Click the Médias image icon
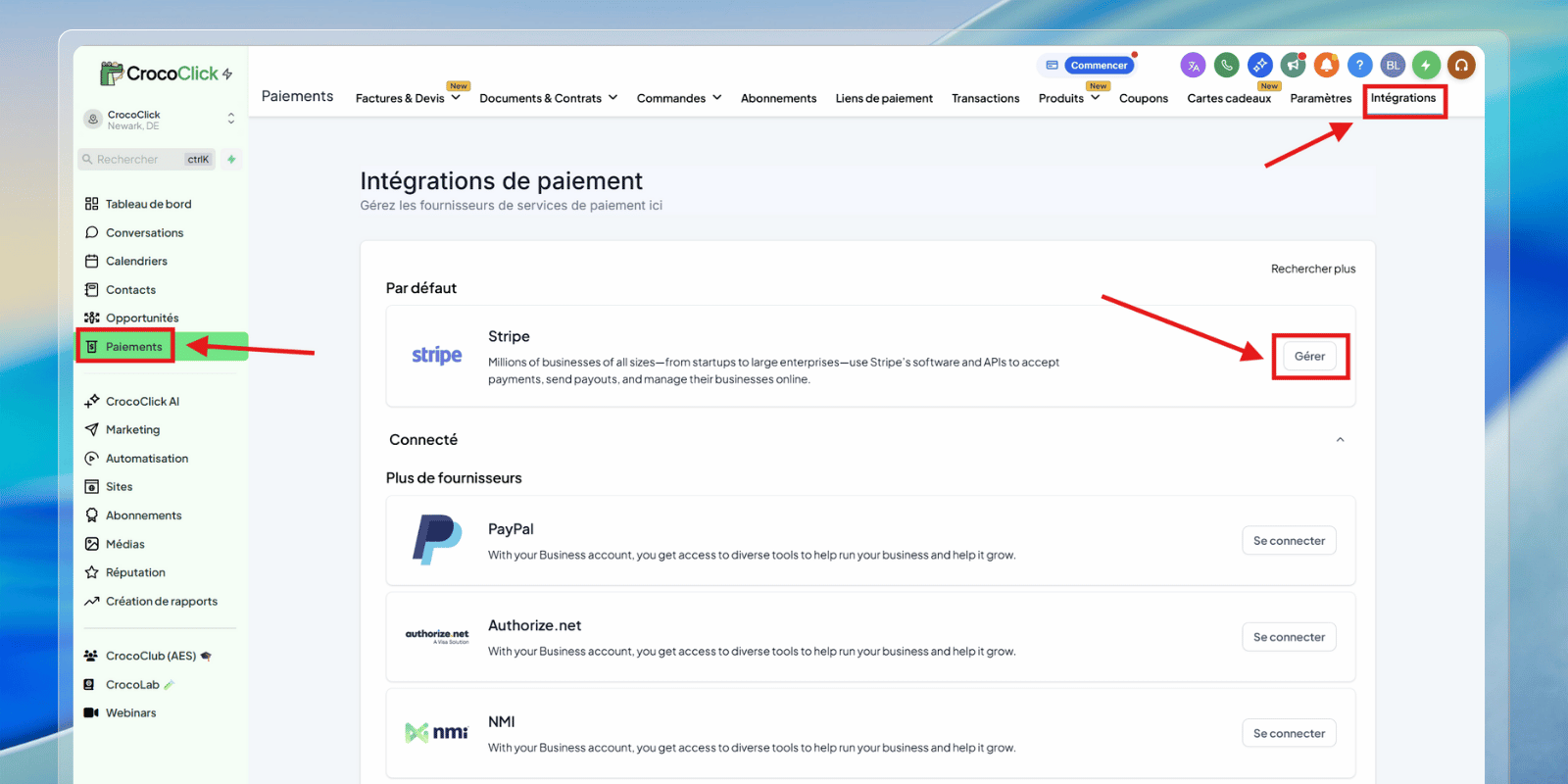Screen dimensions: 1568x784 coord(91,544)
